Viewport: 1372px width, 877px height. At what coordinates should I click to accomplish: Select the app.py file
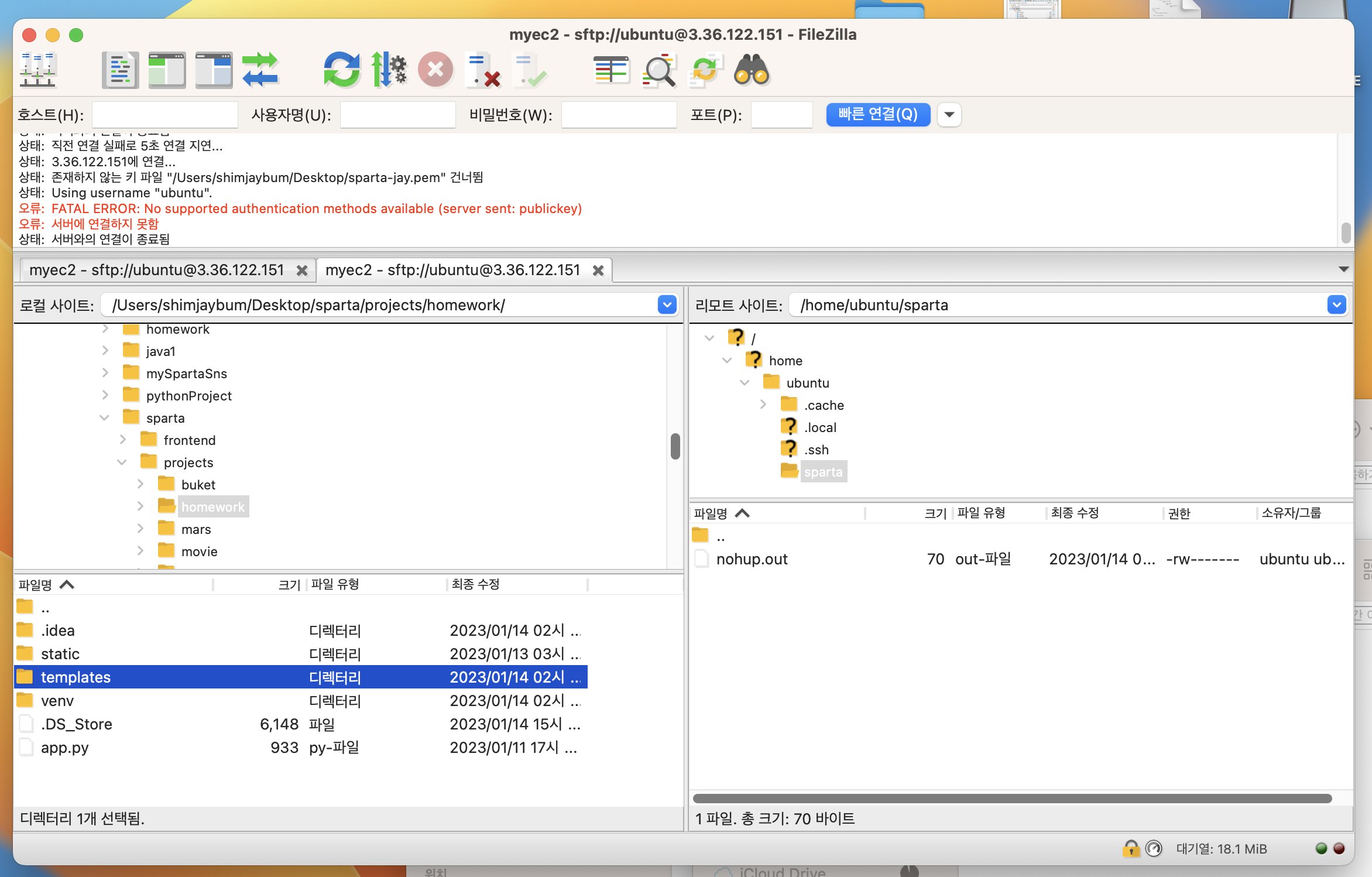[x=301, y=748]
